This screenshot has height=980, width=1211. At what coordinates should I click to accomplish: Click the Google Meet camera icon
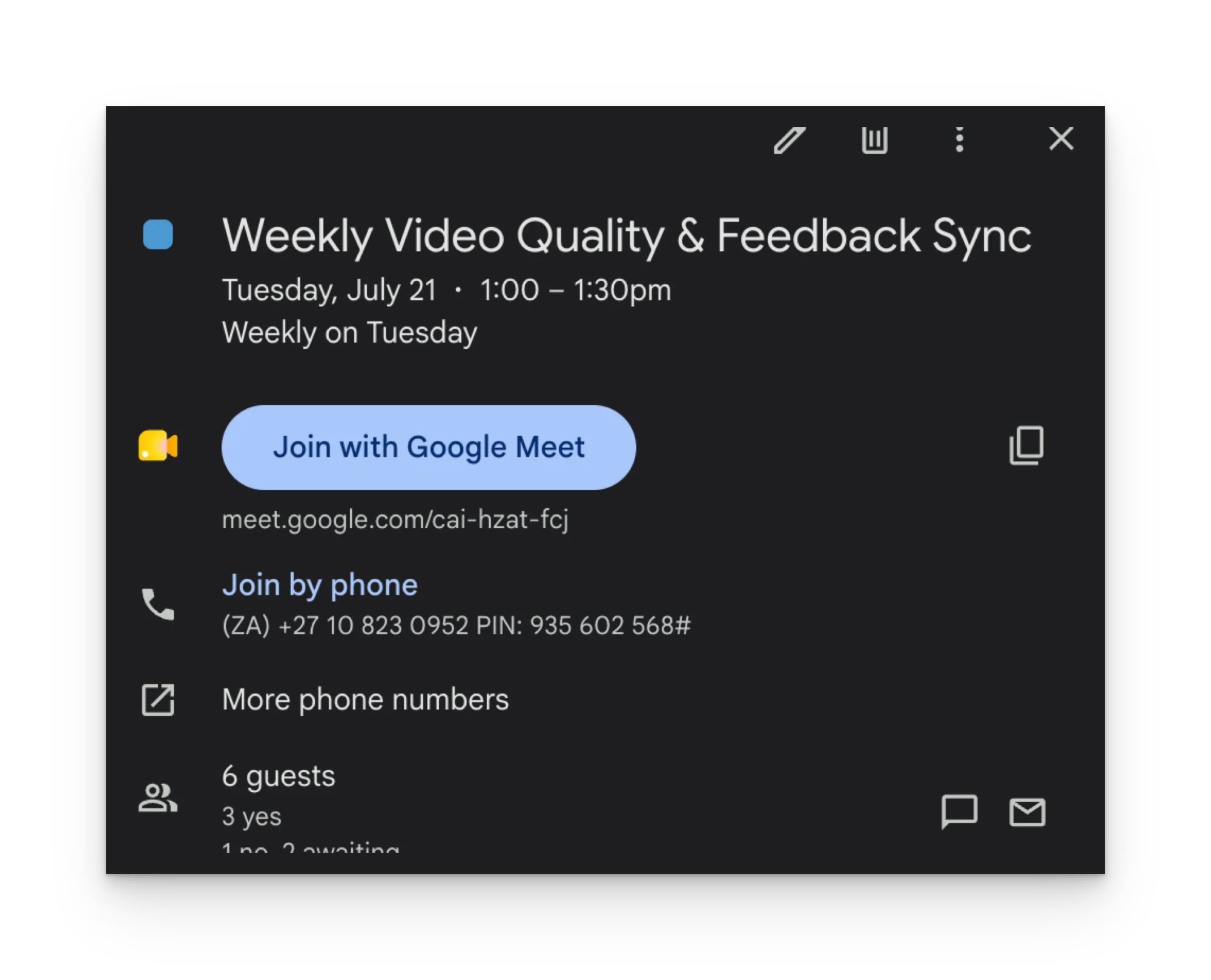coord(158,446)
